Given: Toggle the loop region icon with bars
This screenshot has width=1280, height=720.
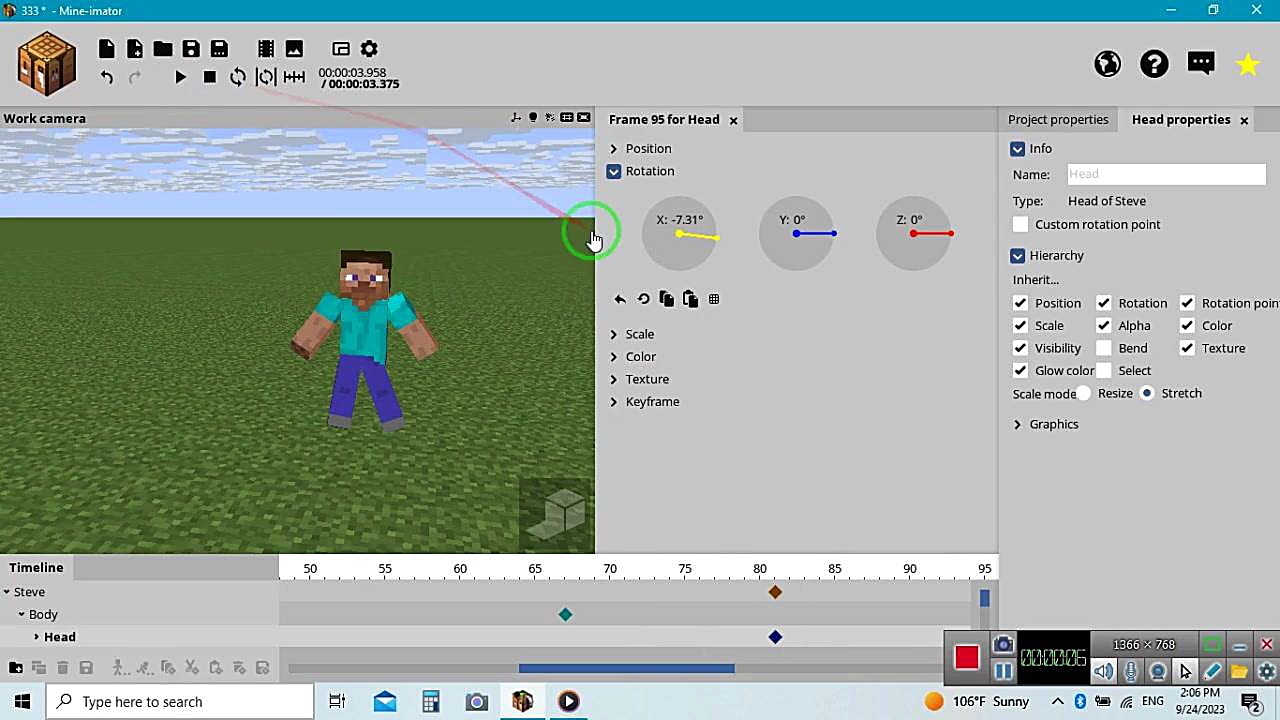Looking at the screenshot, I should coord(266,77).
